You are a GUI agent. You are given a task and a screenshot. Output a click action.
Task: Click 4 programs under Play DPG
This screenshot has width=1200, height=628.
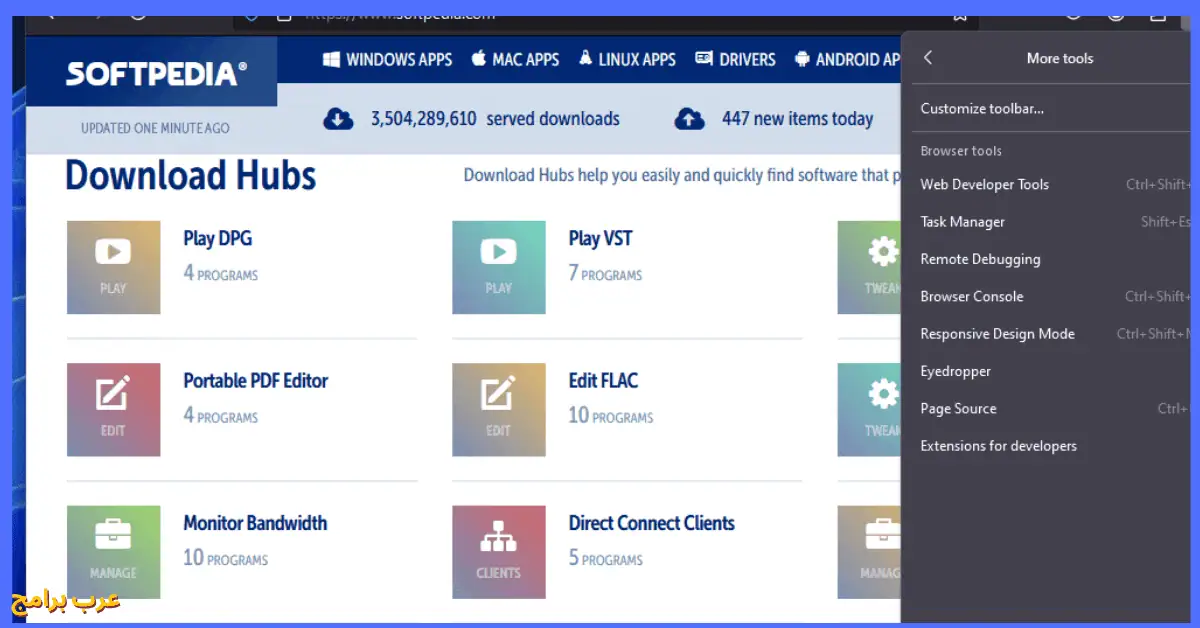pos(220,273)
